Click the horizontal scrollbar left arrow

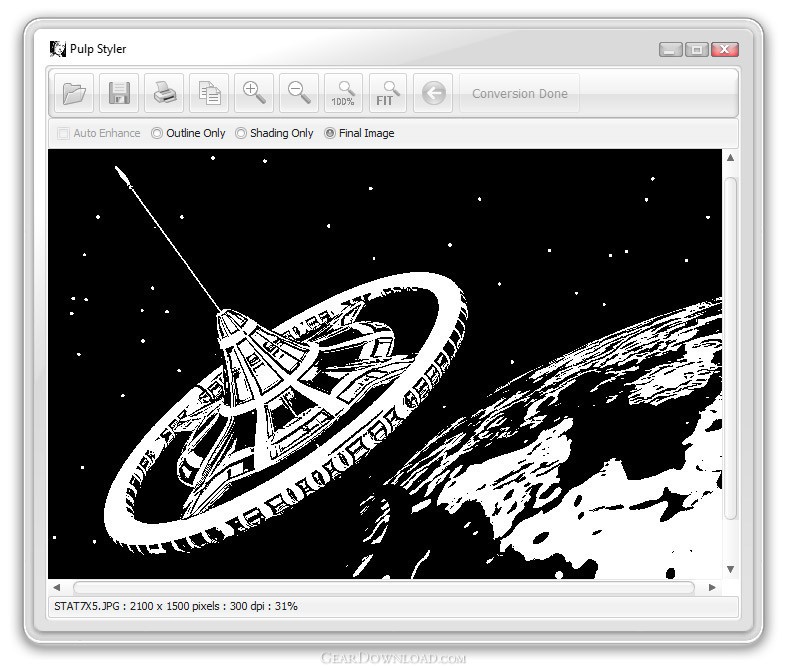(x=57, y=587)
